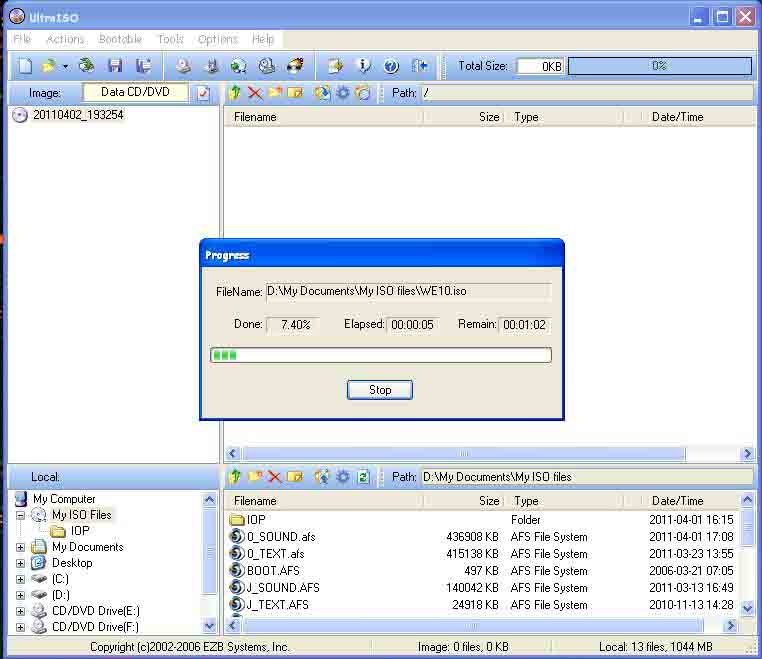Click the Rename icon in image toolbar
This screenshot has height=659, width=762.
[295, 92]
